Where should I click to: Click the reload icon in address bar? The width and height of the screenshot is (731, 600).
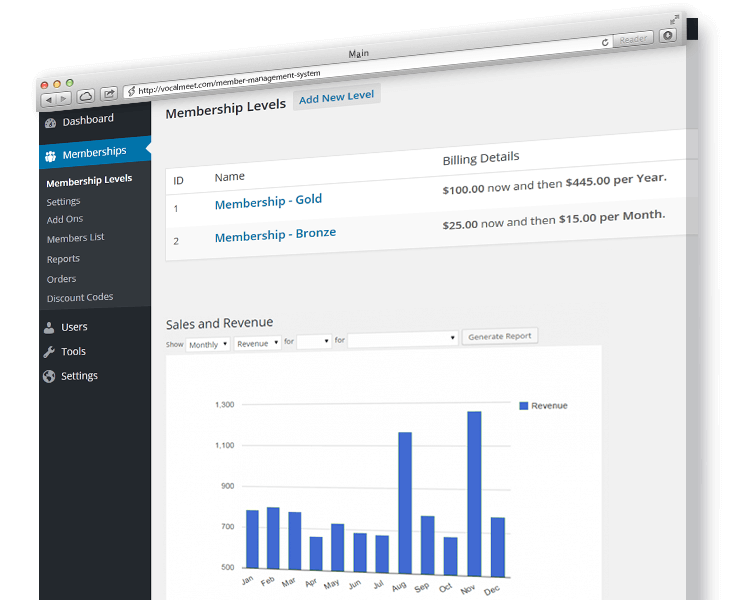pos(605,42)
